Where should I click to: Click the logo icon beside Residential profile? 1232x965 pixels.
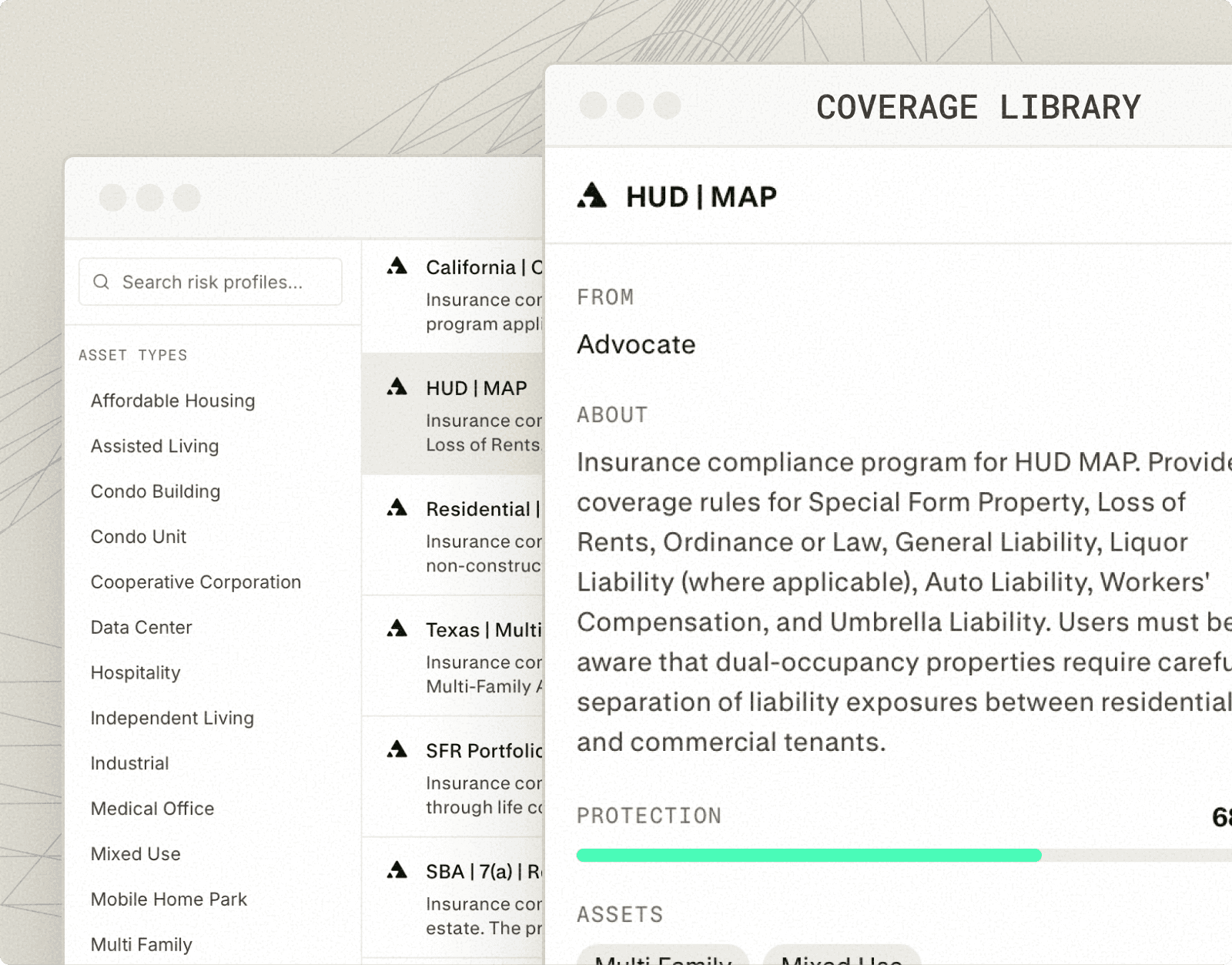click(397, 508)
